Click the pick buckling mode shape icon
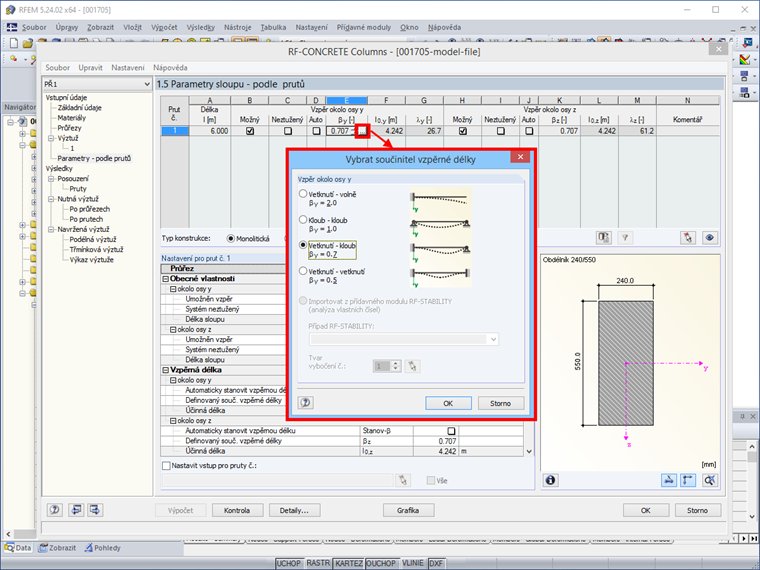This screenshot has width=760, height=570. click(x=412, y=366)
